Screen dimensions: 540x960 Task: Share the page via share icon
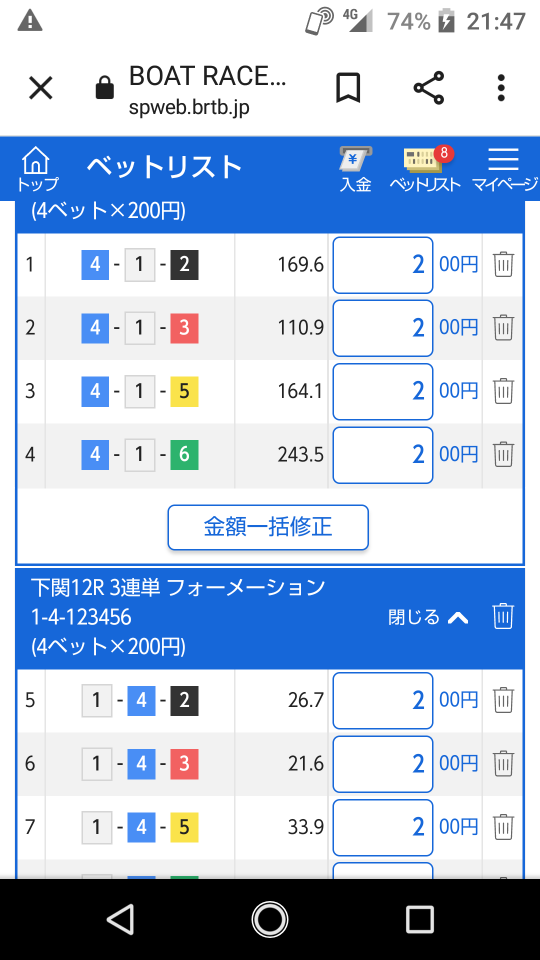coord(429,88)
